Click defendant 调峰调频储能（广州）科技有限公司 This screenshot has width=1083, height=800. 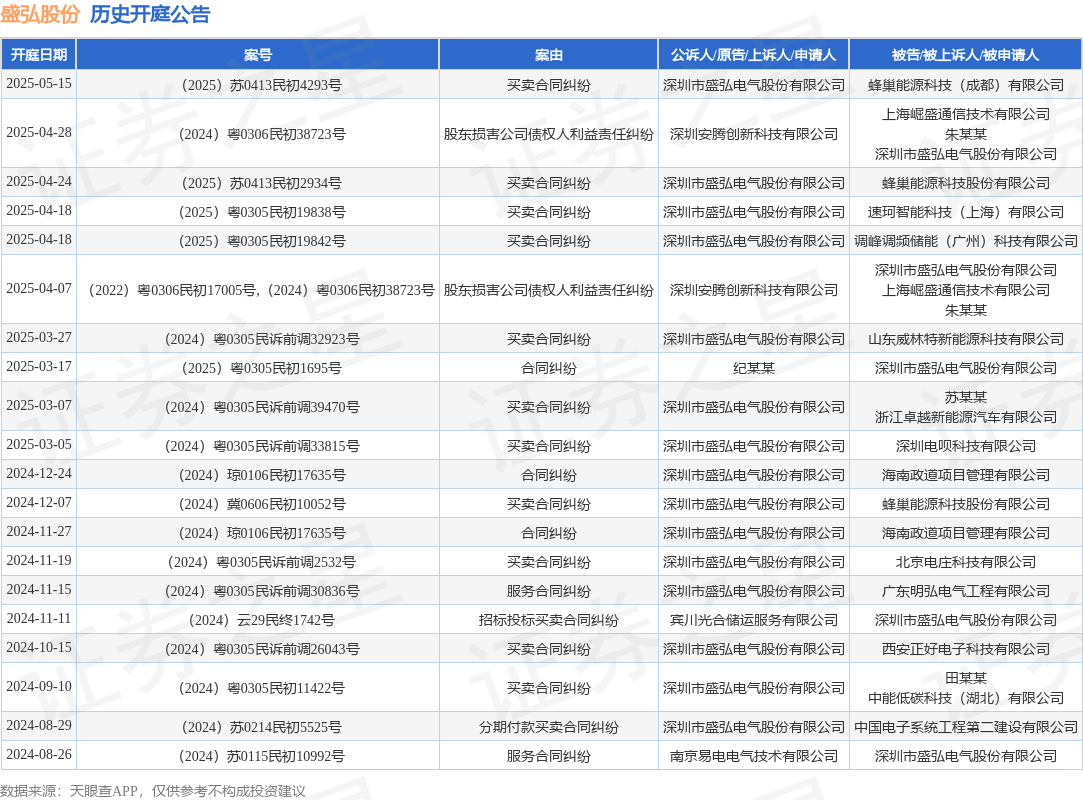pyautogui.click(x=966, y=241)
